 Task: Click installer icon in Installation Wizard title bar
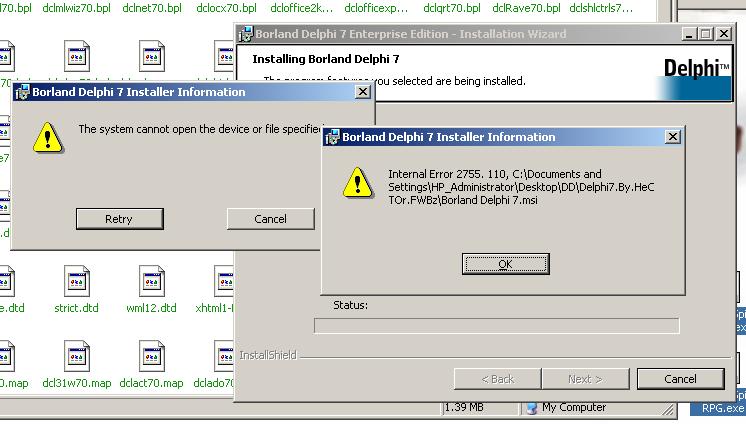click(245, 34)
